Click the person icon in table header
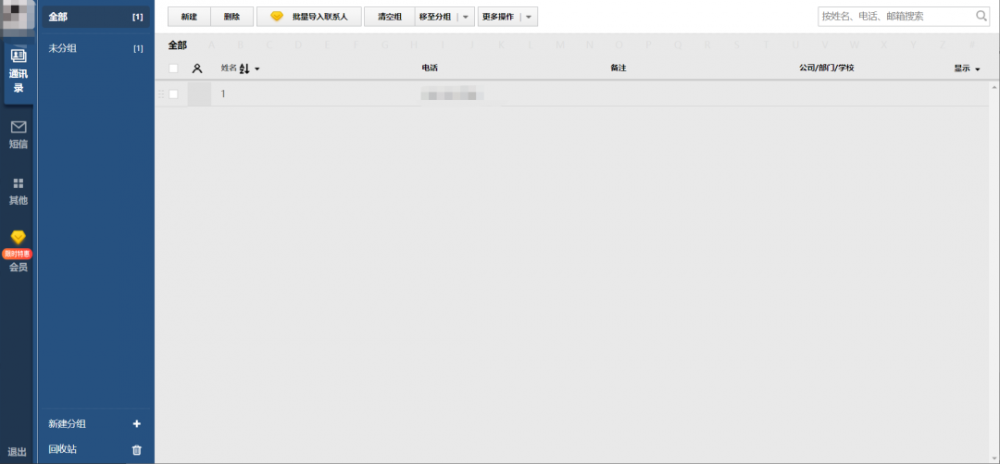Viewport: 1000px width, 464px height. (197, 68)
